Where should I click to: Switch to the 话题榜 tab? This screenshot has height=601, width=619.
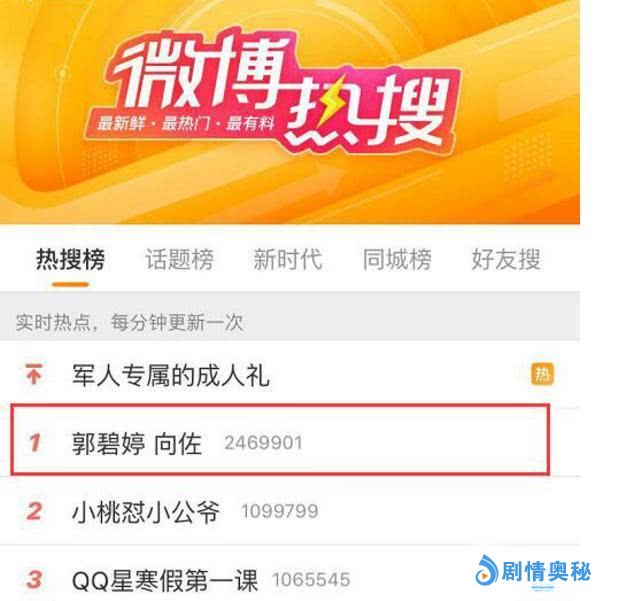[x=180, y=259]
